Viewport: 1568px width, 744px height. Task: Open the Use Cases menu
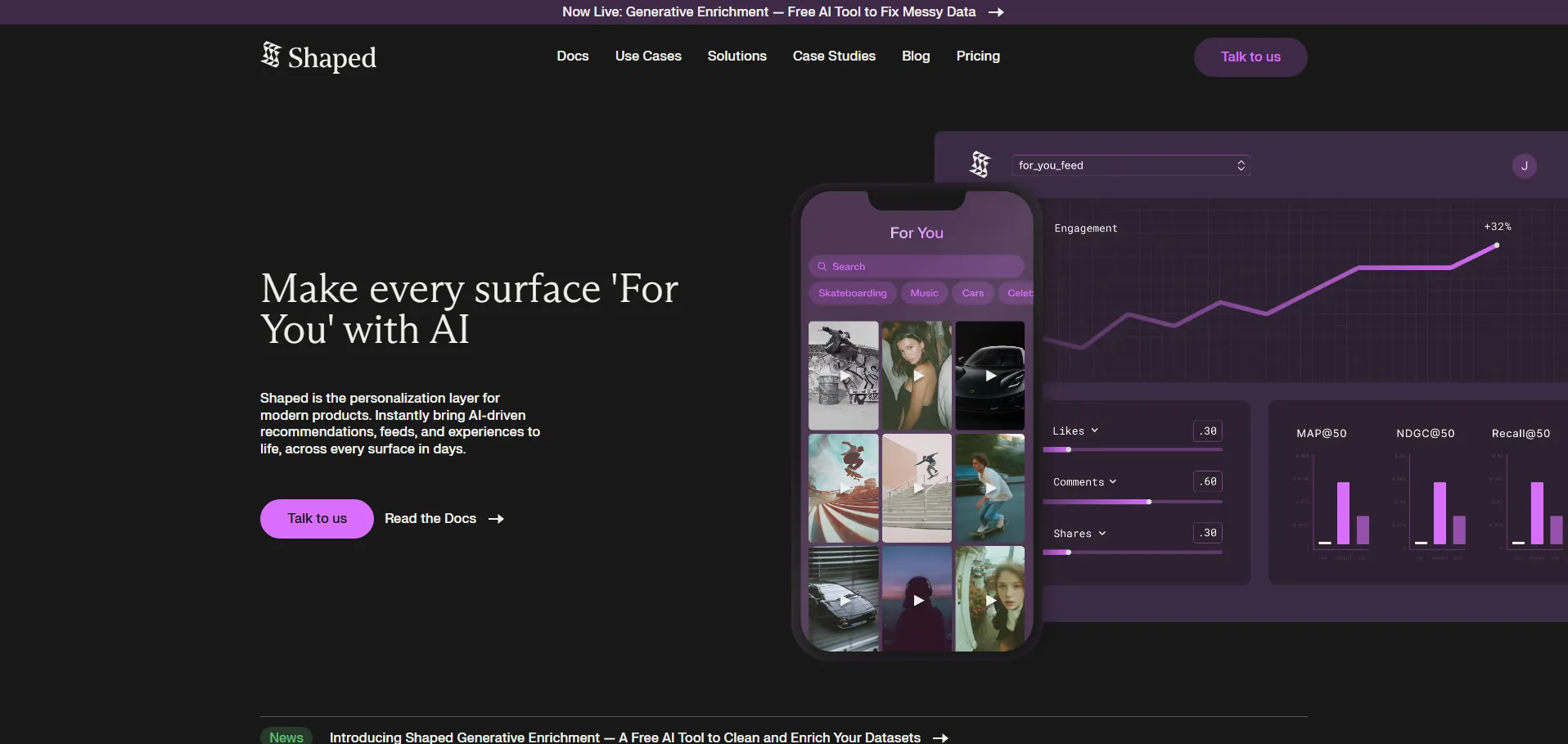click(648, 56)
